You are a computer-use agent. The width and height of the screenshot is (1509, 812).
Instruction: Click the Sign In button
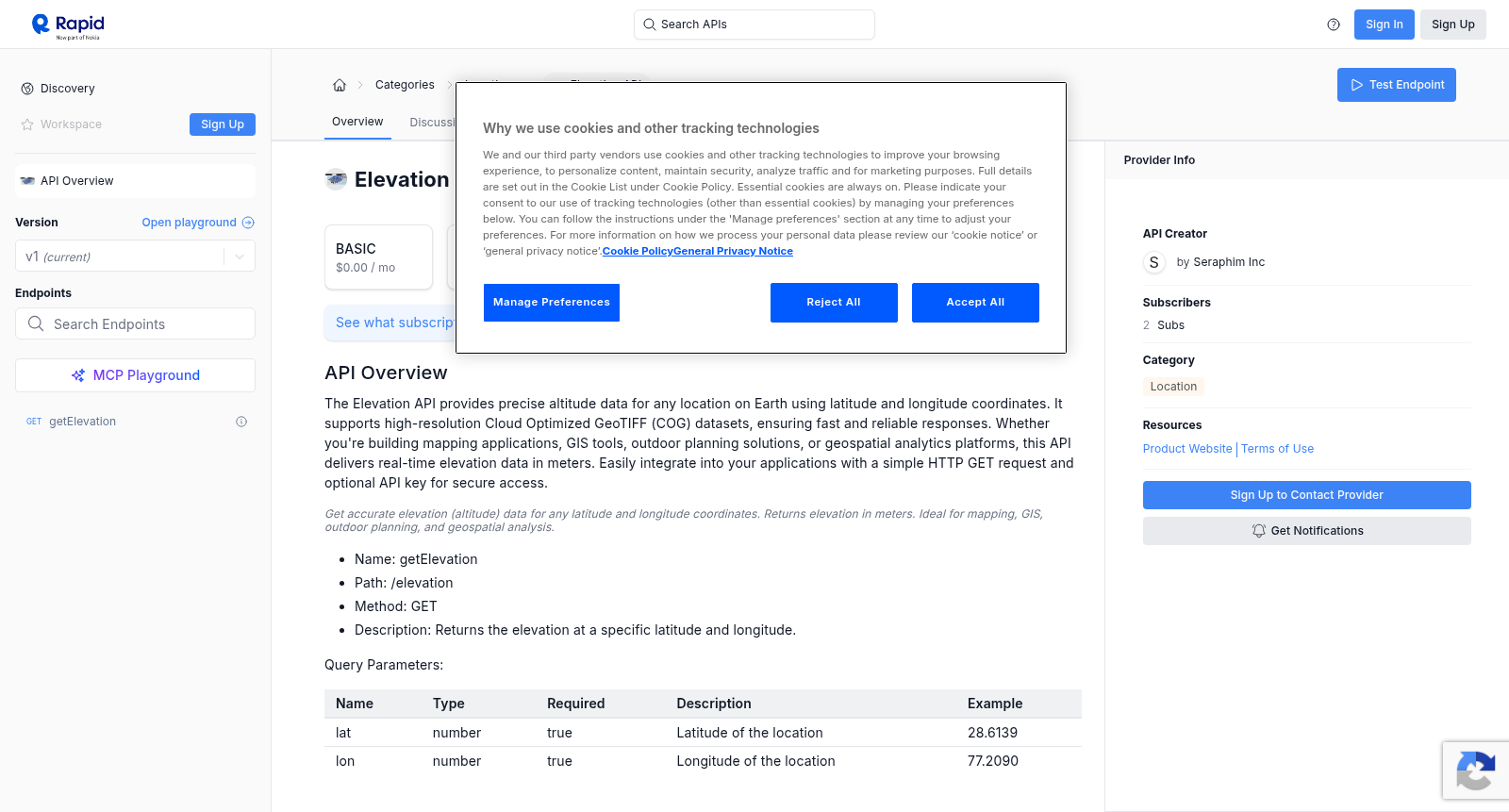tap(1384, 25)
